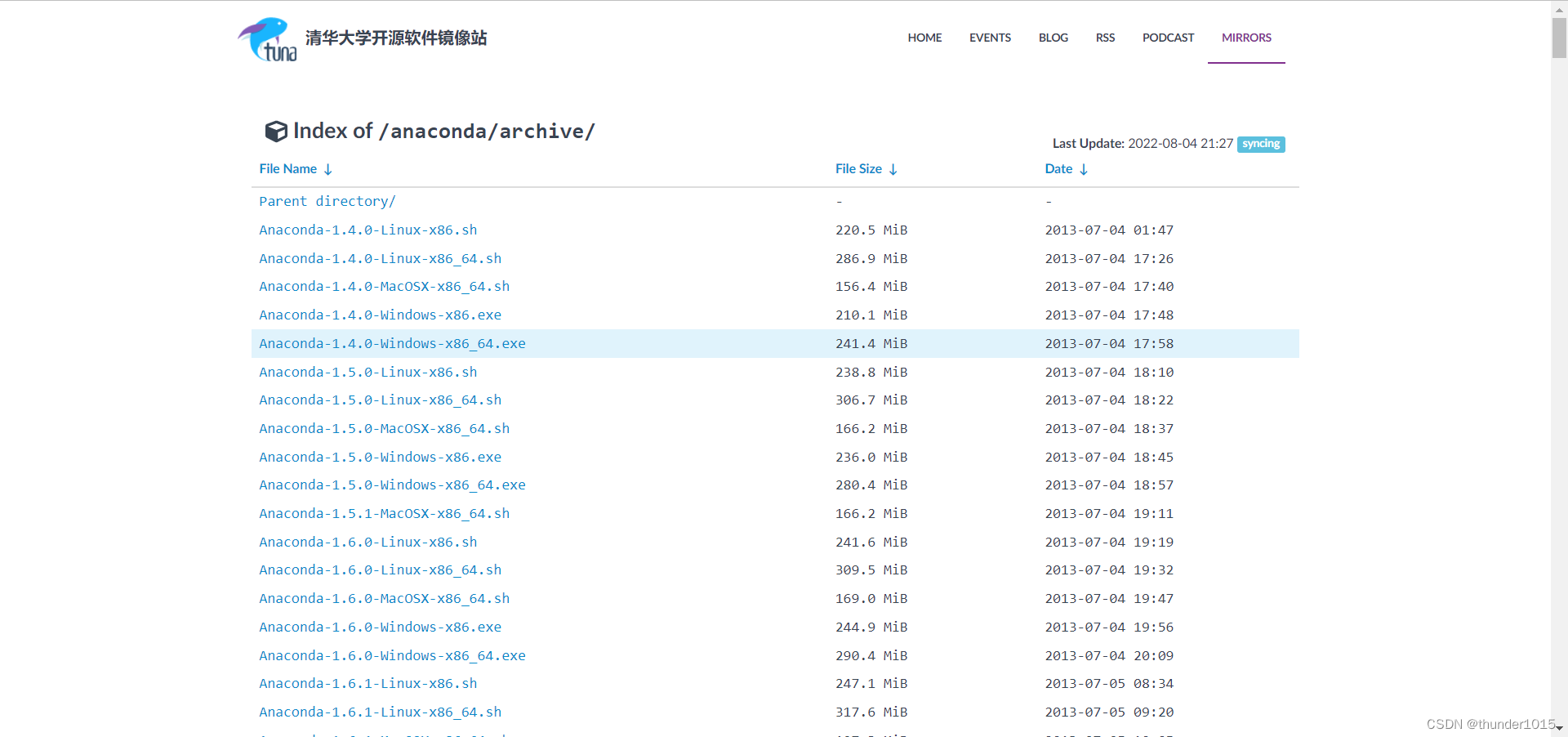Image resolution: width=1568 pixels, height=737 pixels.
Task: Download Anaconda-1.6.0-Linux-x86_64.sh
Action: (381, 570)
